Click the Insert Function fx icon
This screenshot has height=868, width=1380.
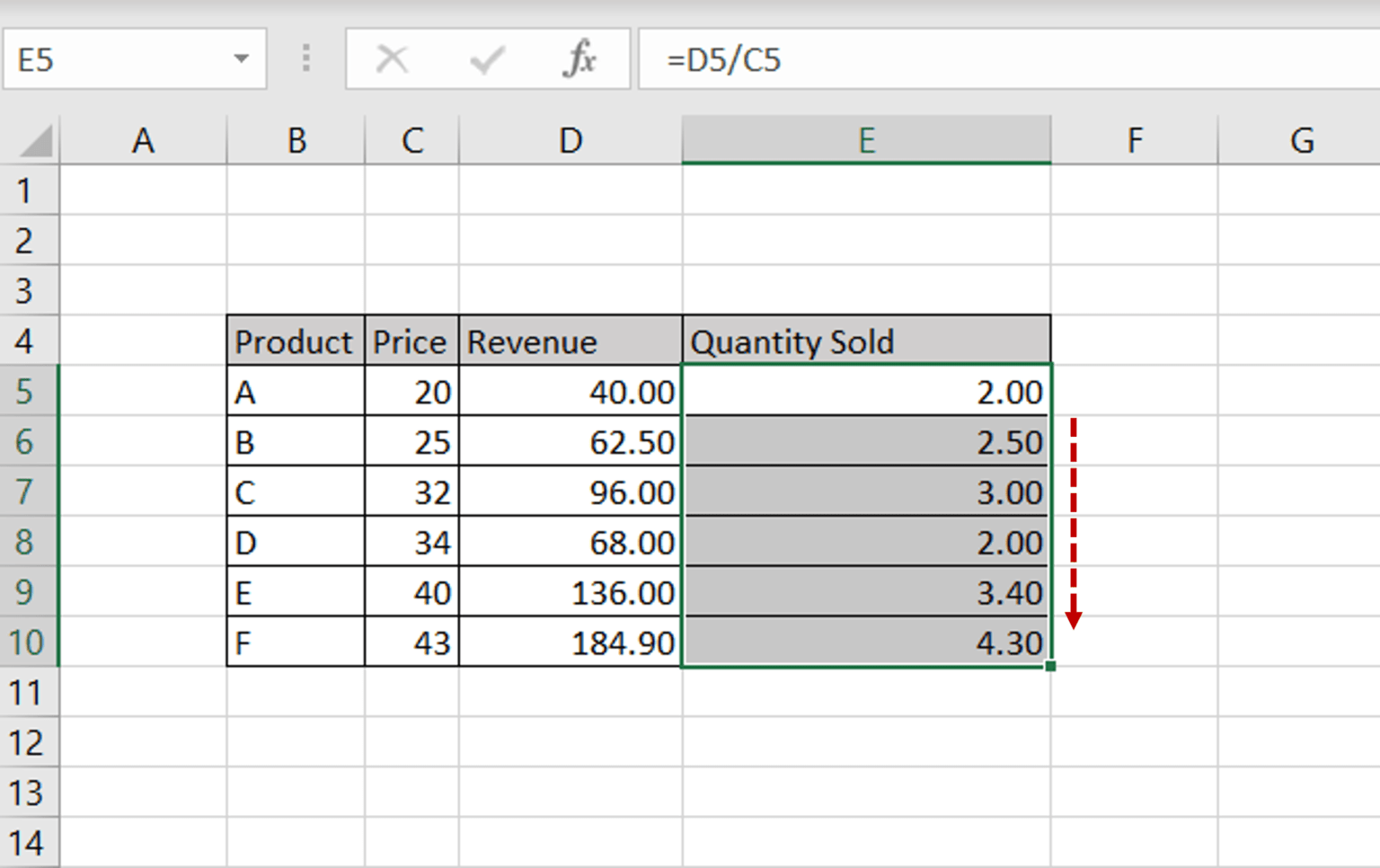tap(580, 59)
